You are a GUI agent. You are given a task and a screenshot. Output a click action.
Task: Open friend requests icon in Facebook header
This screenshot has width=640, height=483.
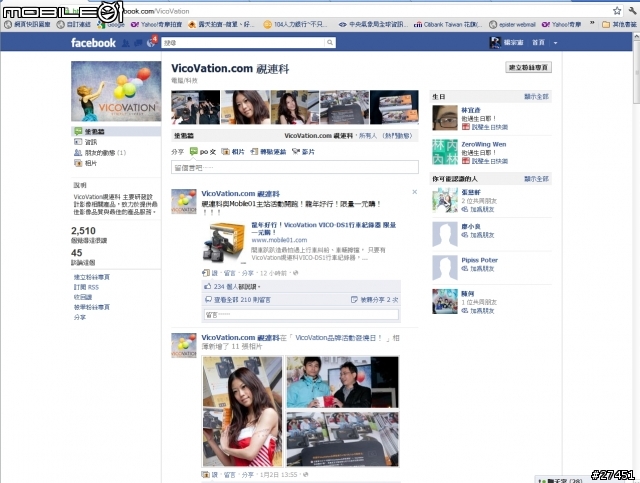coord(126,43)
